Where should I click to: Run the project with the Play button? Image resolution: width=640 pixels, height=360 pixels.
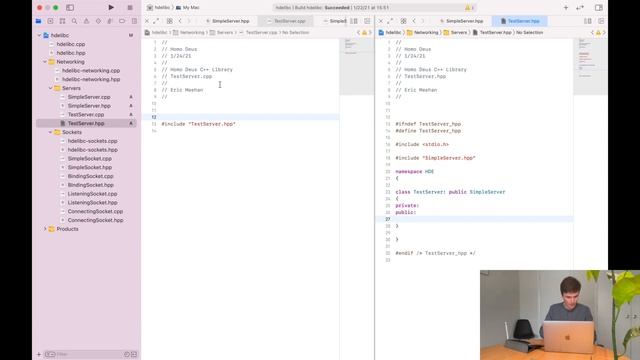[x=111, y=7]
